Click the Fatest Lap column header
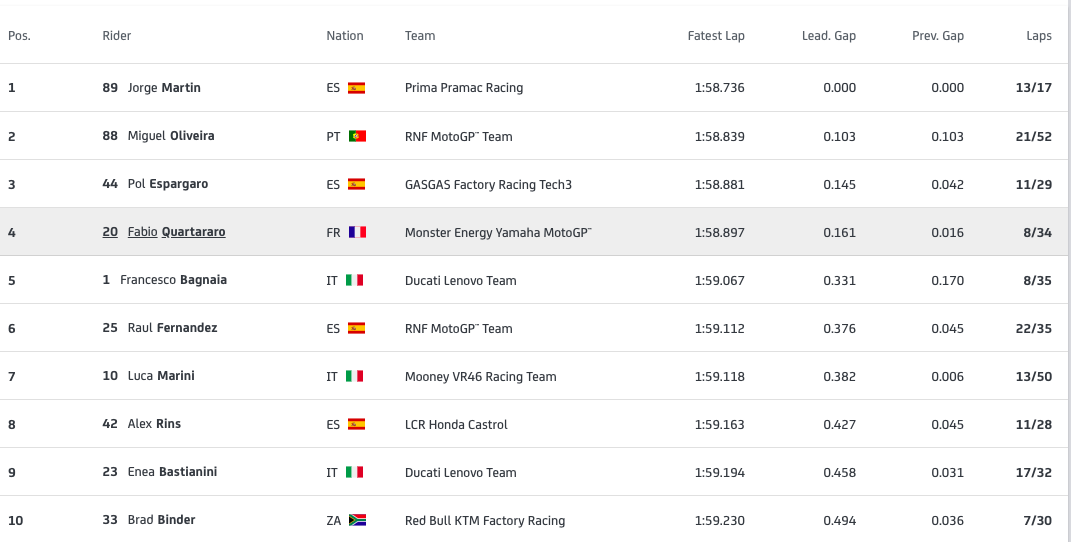This screenshot has width=1071, height=542. tap(716, 36)
